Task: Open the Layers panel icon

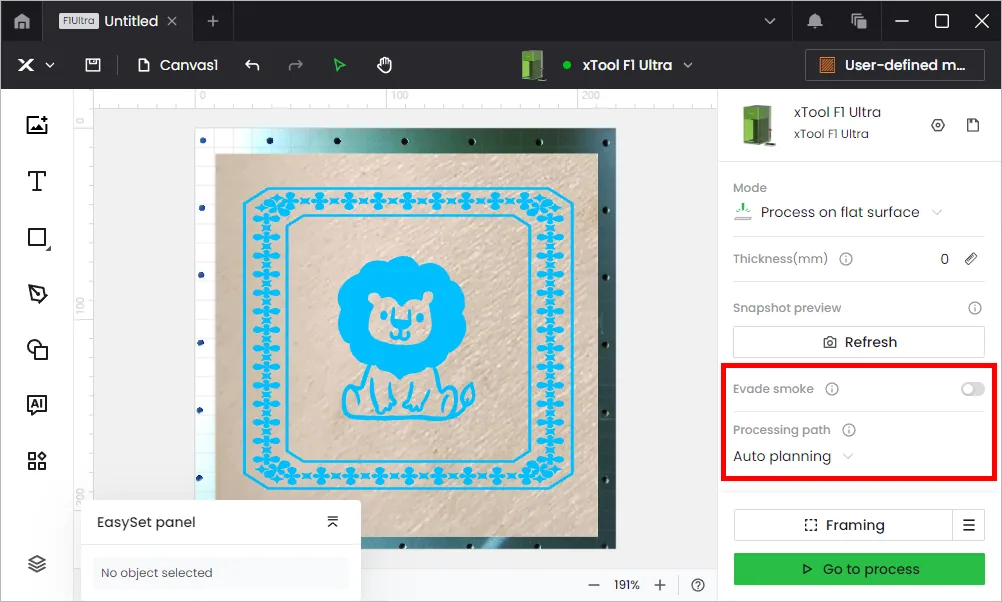Action: point(37,564)
